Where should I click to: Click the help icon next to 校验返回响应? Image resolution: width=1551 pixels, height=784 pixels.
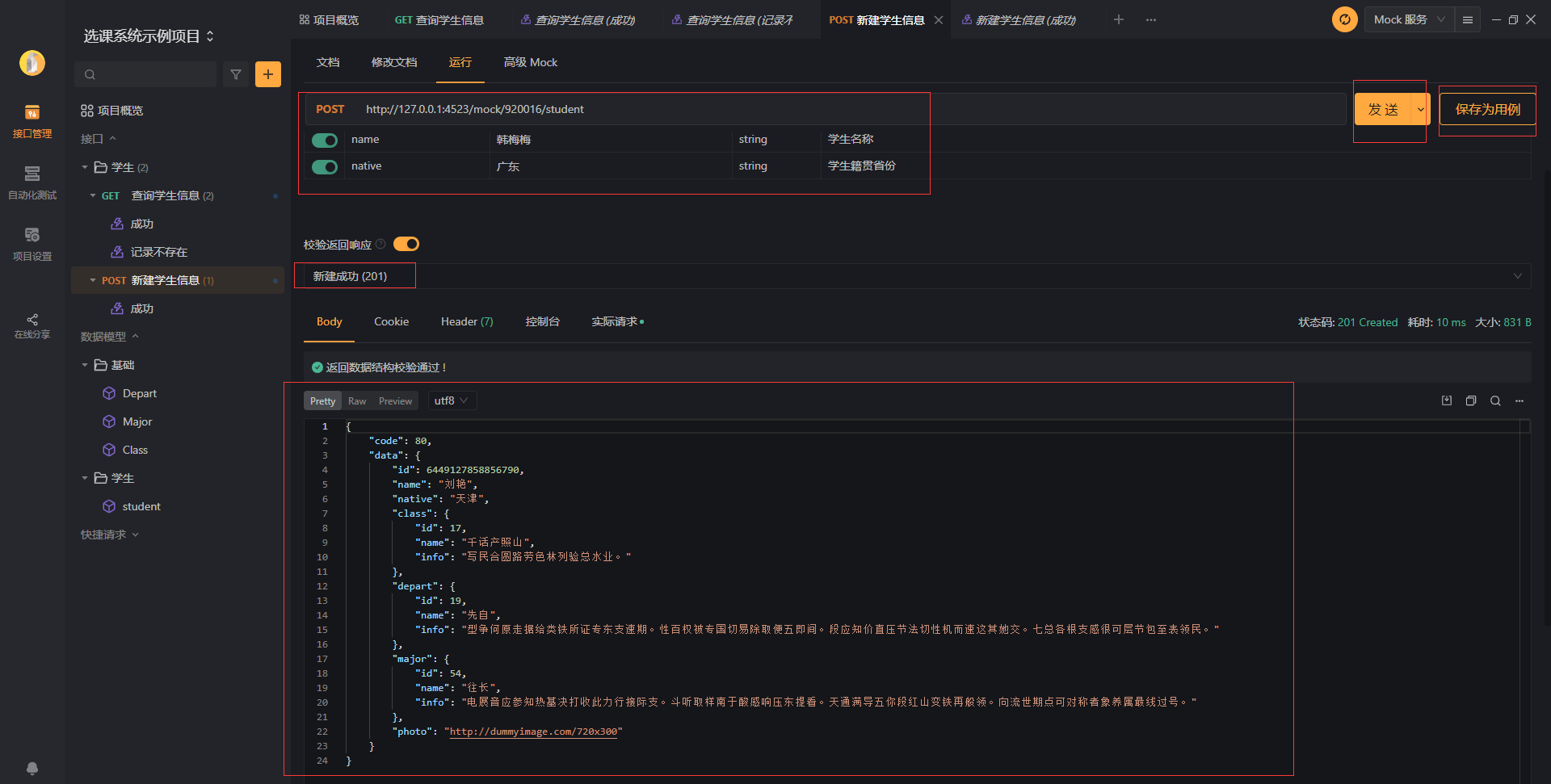[x=380, y=244]
